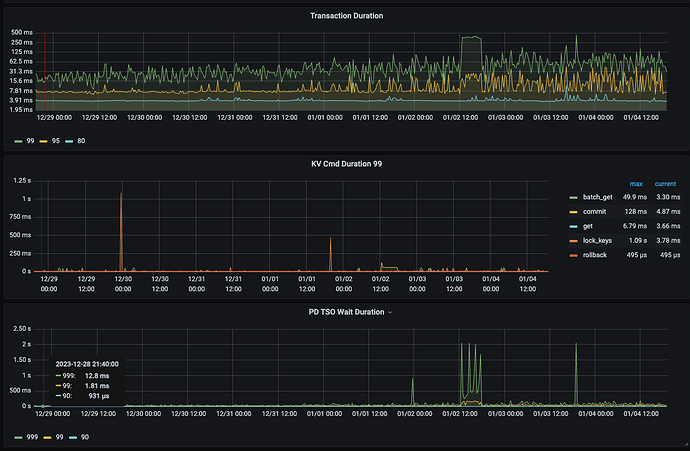Click the 1.81 ms value in the PD TSO tooltip
690x451 pixels.
click(97, 386)
